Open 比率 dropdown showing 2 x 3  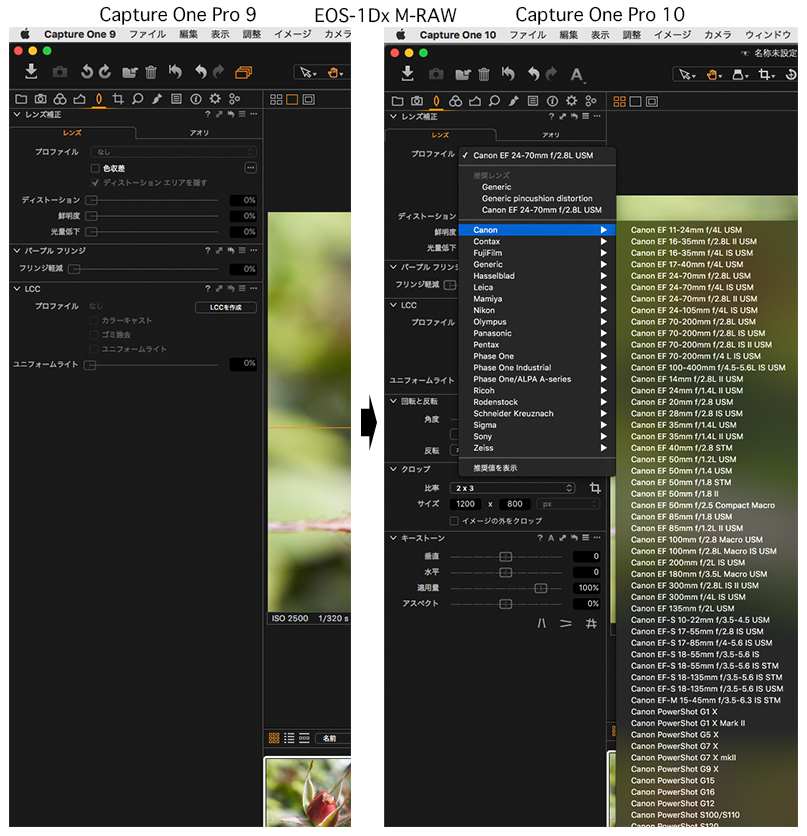click(513, 488)
